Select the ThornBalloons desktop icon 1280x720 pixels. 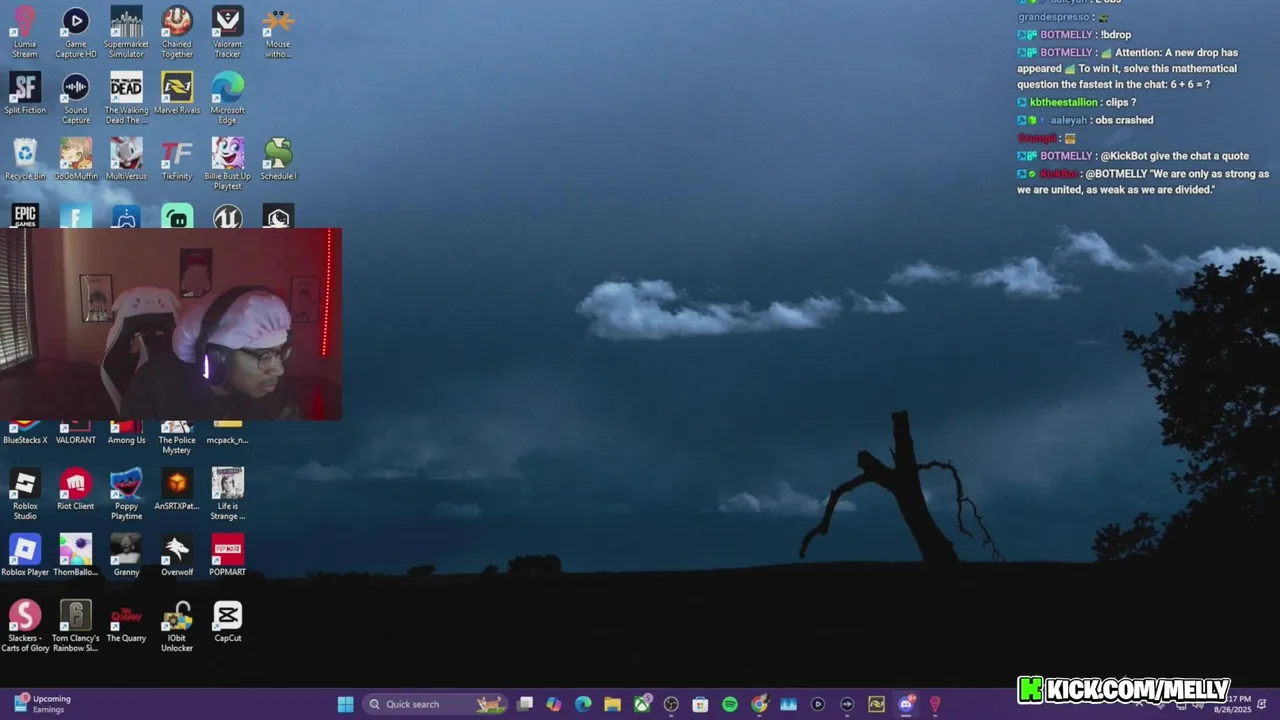coord(76,555)
